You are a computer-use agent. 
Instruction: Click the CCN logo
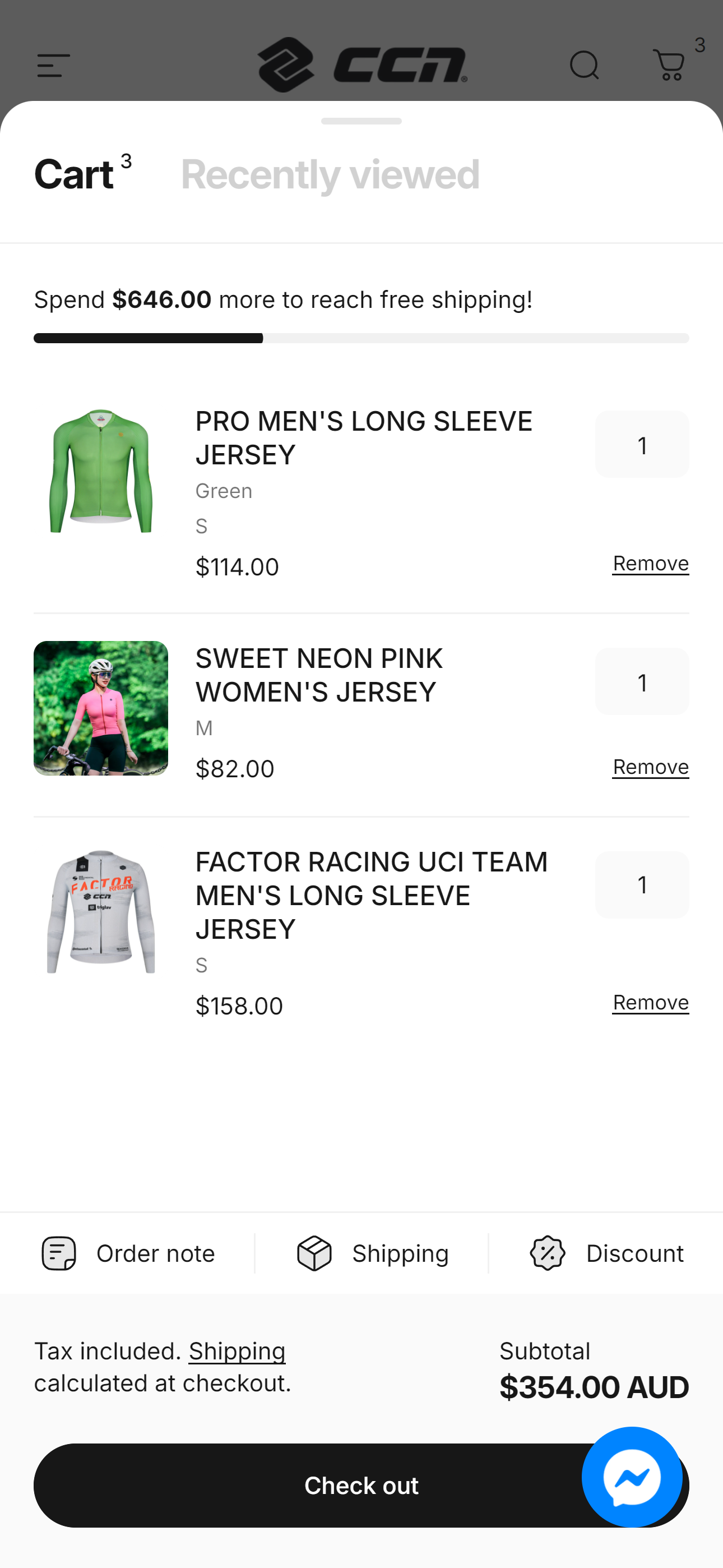(362, 64)
